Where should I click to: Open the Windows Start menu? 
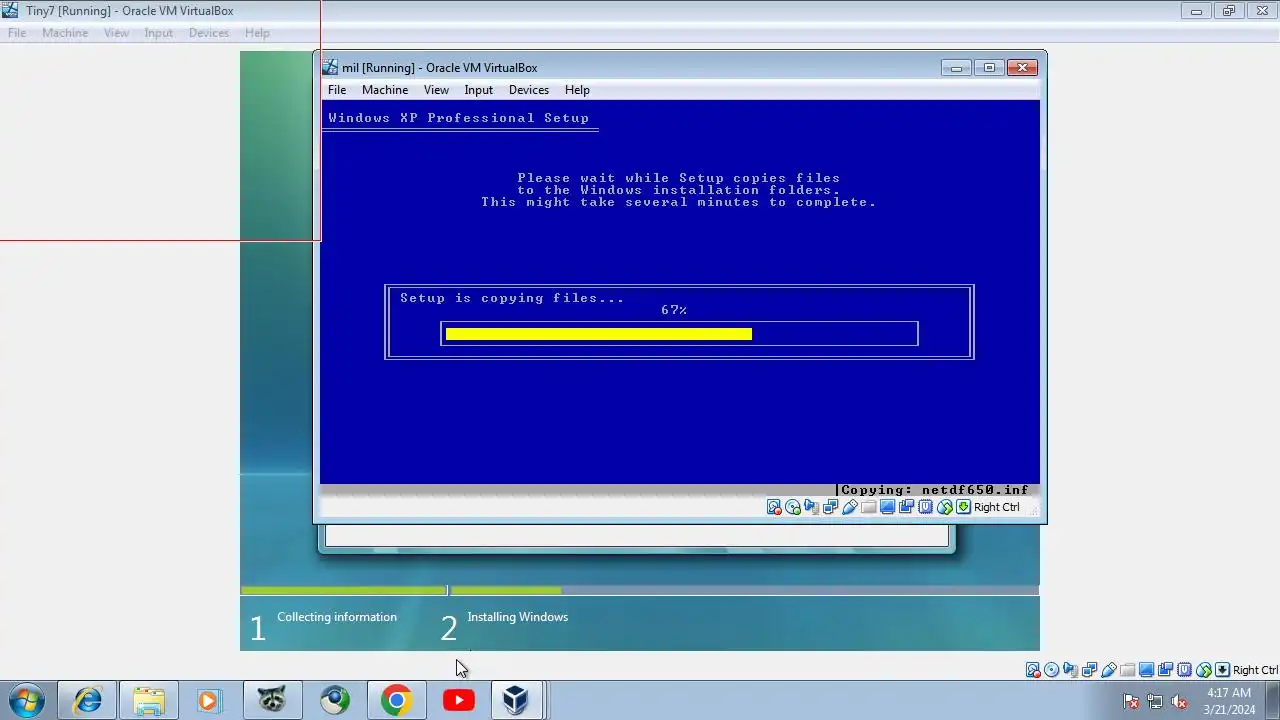(x=25, y=700)
